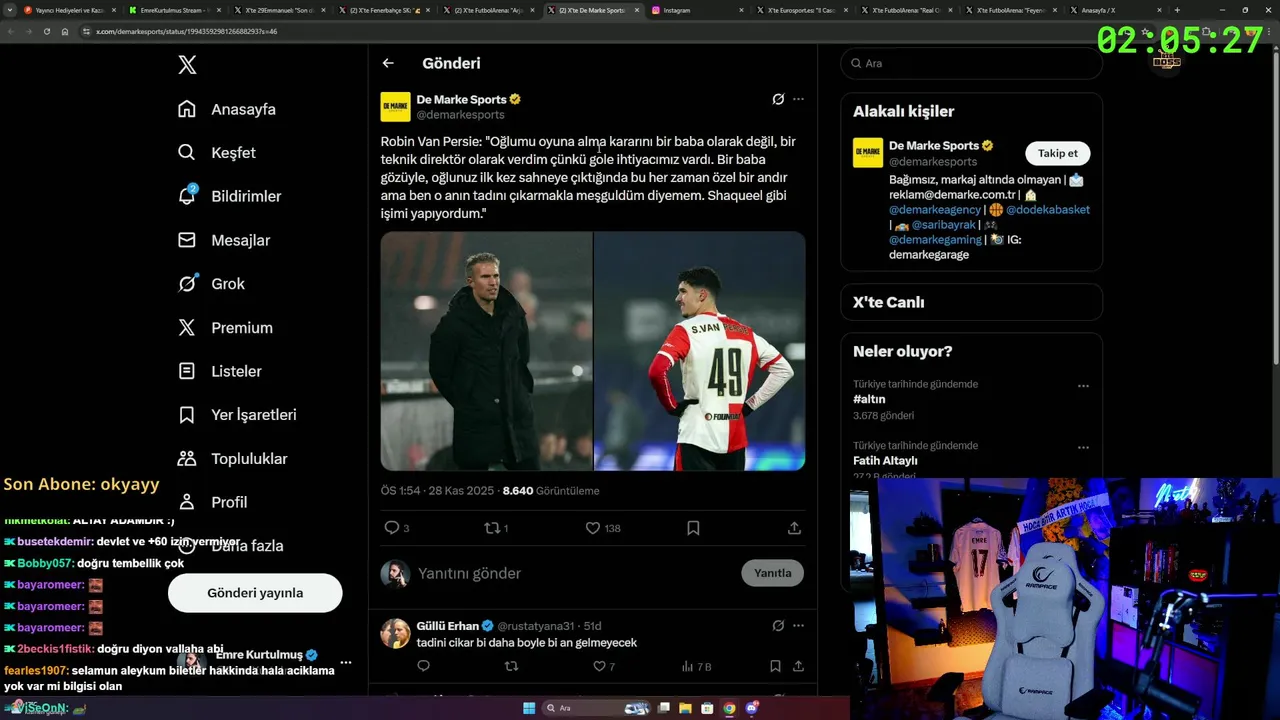Switch to Instagram browser tab
This screenshot has width=1280, height=720.
coord(697,10)
